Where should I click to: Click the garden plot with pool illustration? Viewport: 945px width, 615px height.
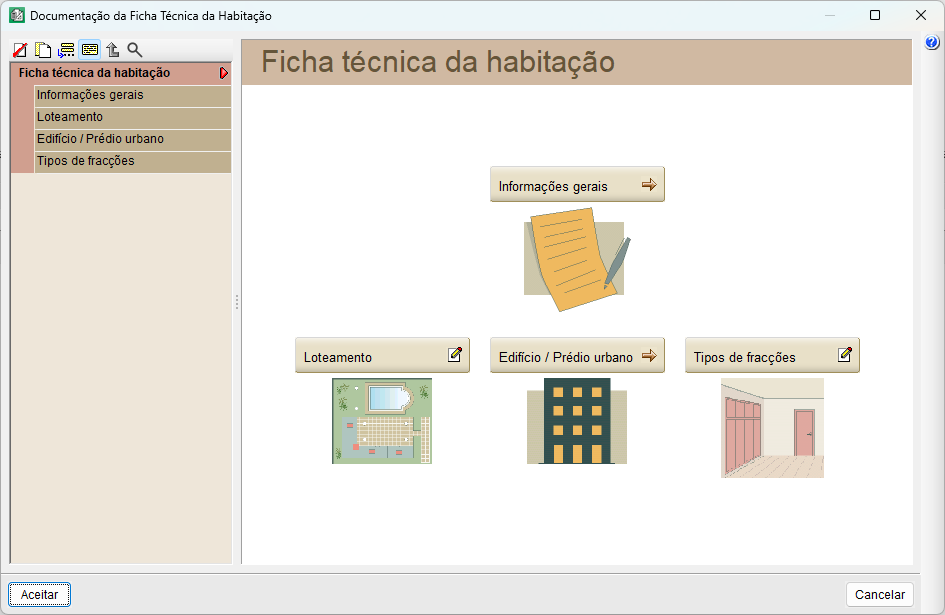coord(382,421)
